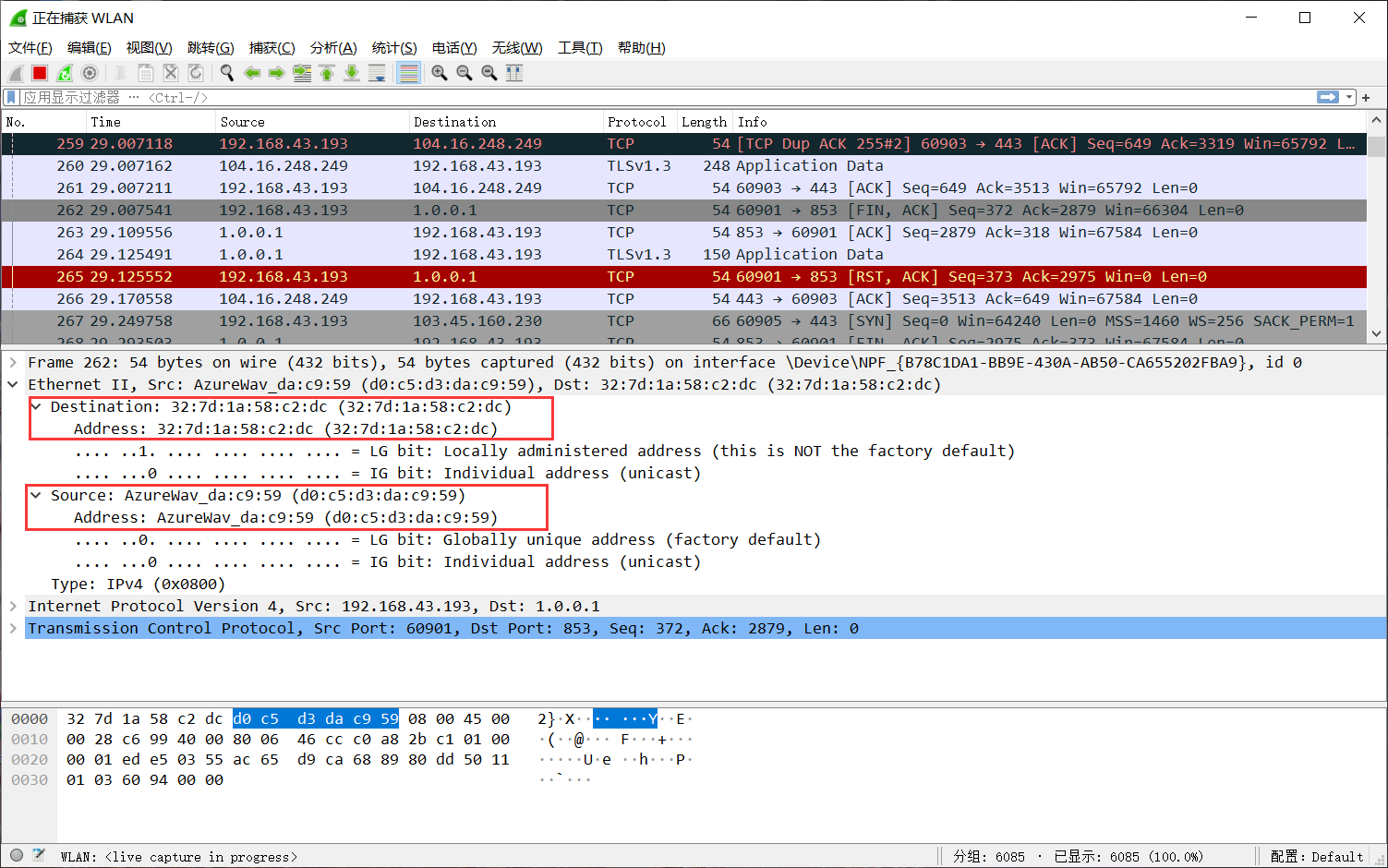The width and height of the screenshot is (1388, 868).
Task: Expand the Frame 262 details
Action: (x=13, y=362)
